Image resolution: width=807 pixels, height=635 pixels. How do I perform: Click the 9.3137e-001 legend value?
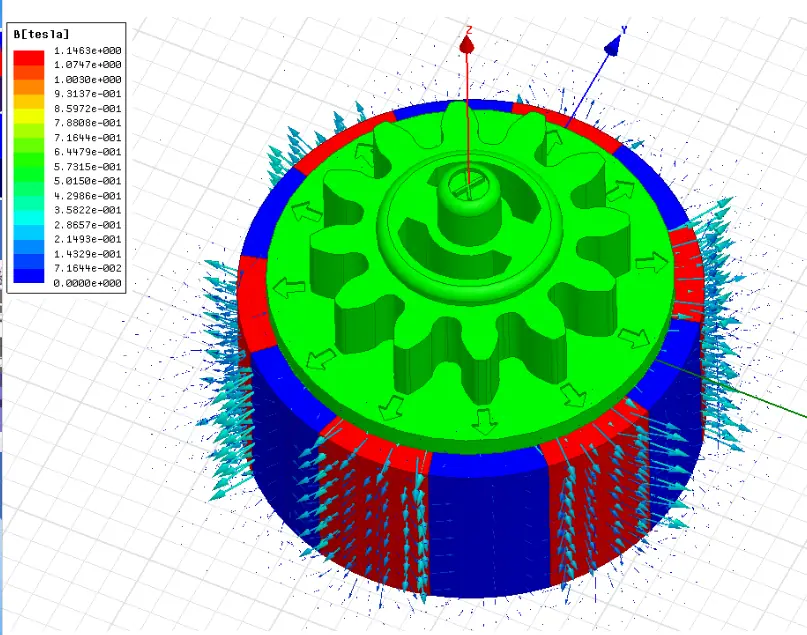pos(87,94)
